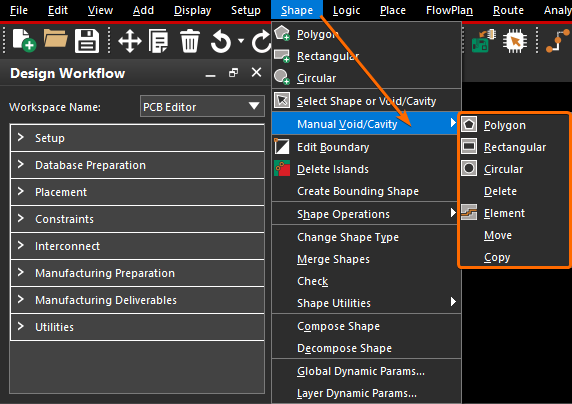Image resolution: width=572 pixels, height=404 pixels.
Task: Expand the Database Preparation section
Action: click(x=138, y=165)
